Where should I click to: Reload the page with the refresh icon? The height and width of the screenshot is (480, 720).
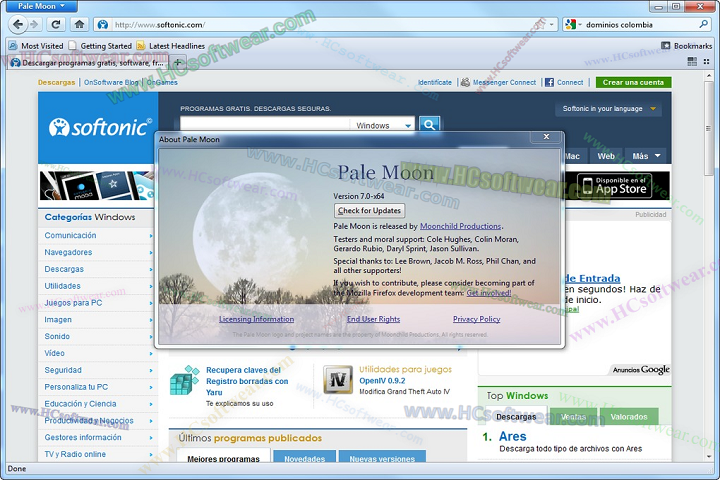56,24
